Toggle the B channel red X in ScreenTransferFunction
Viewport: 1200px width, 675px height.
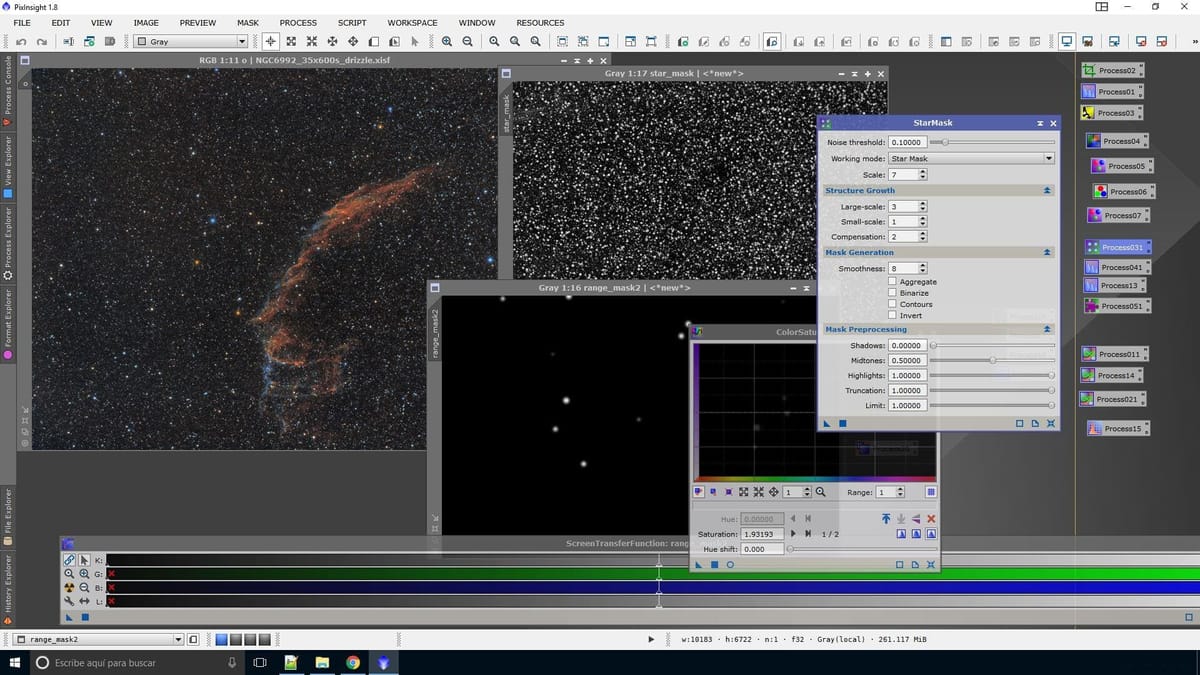[111, 587]
